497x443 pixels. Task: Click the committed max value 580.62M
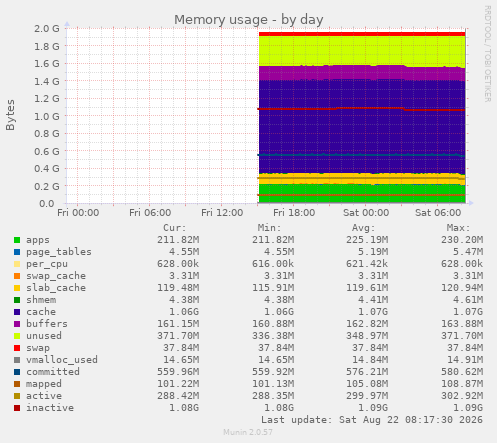click(x=462, y=372)
